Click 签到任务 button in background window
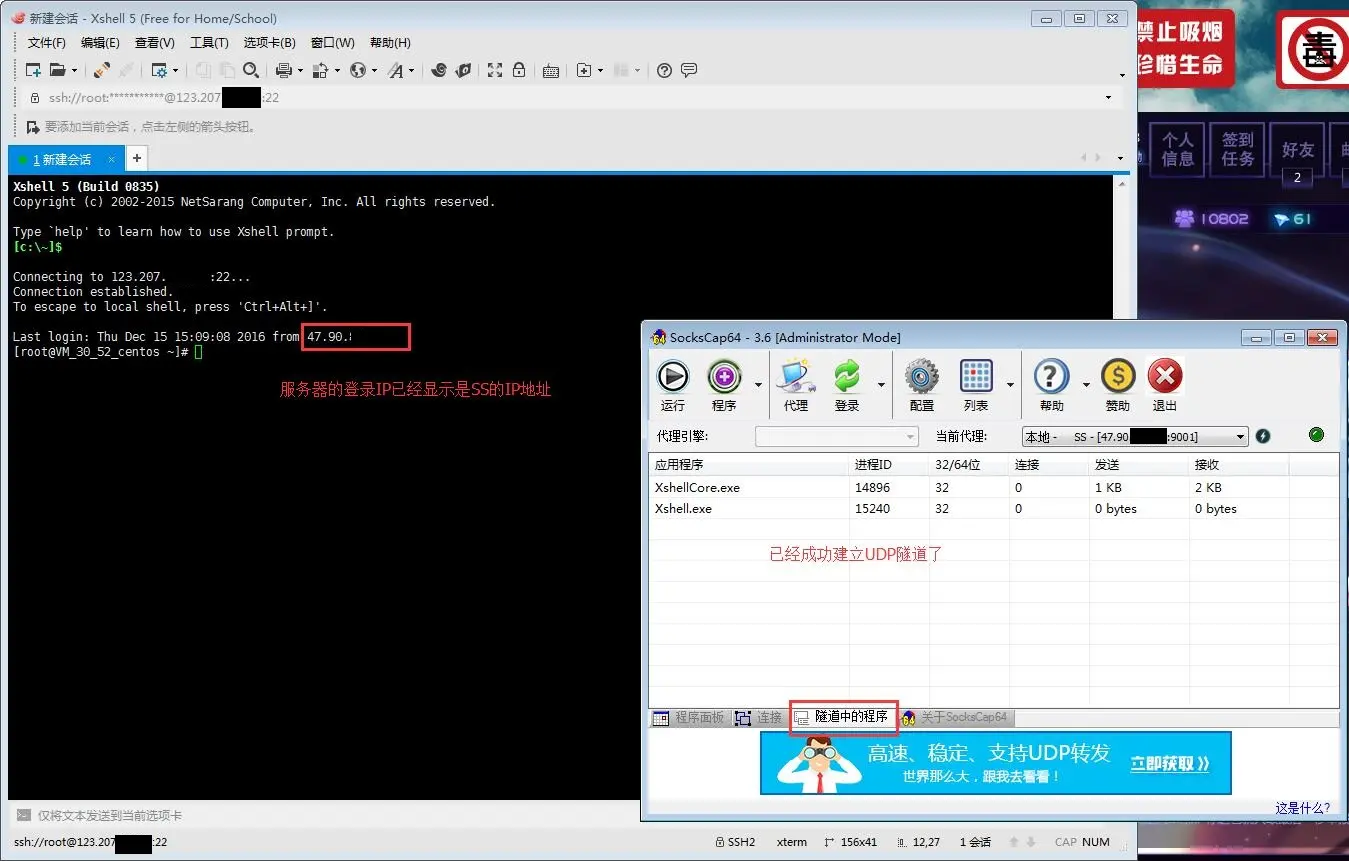The width and height of the screenshot is (1349, 861). click(1237, 150)
